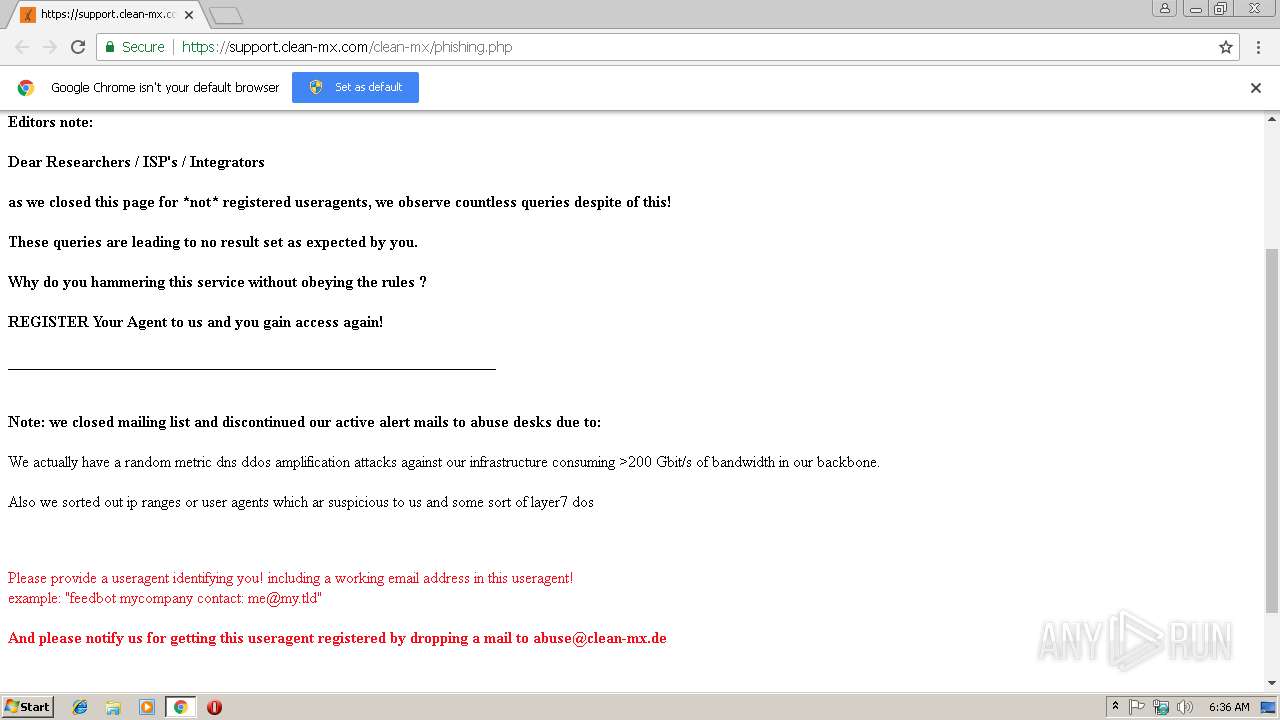Click 'Please provide a useragent identifying you' line

[x=290, y=578]
